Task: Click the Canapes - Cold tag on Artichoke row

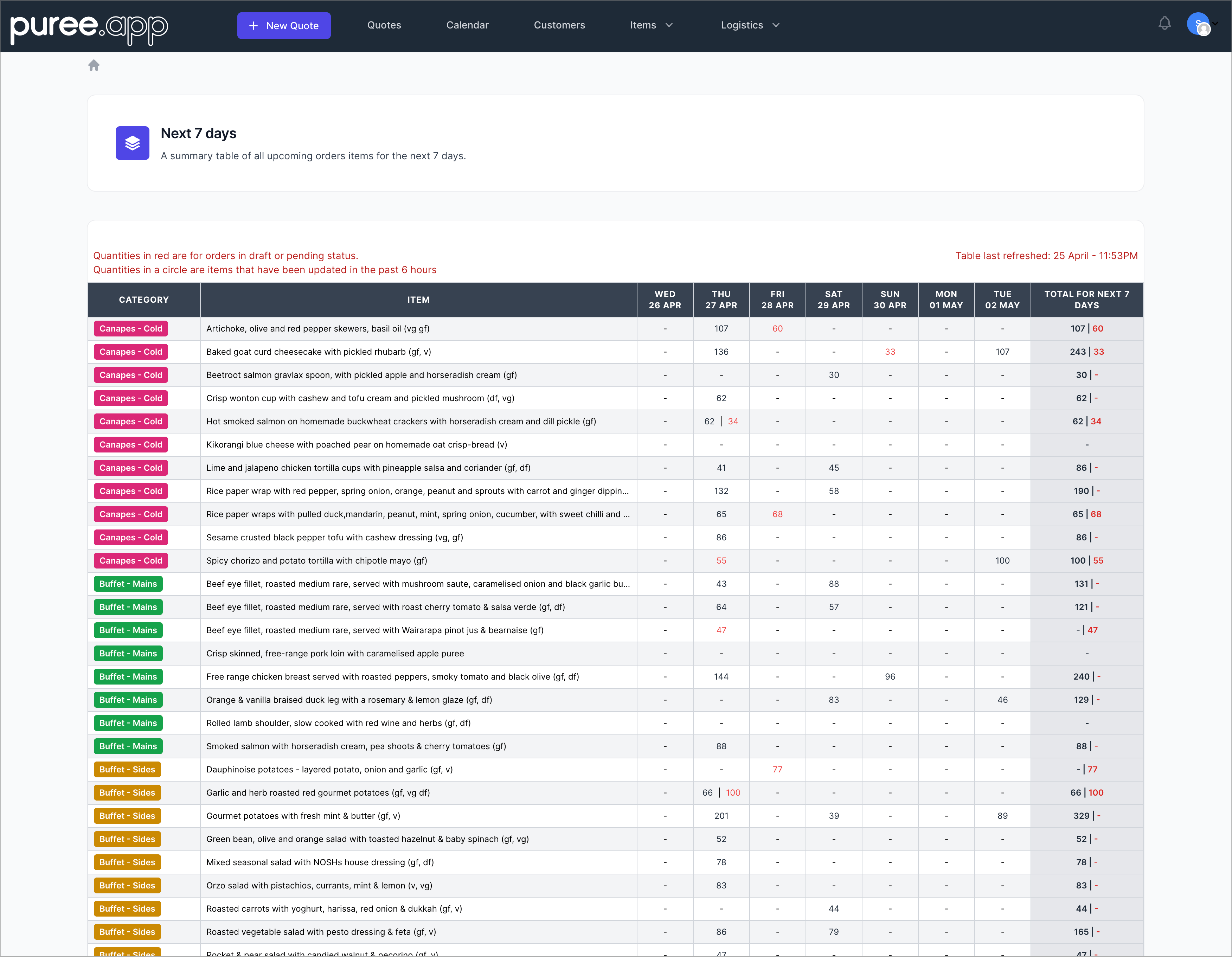Action: 131,329
